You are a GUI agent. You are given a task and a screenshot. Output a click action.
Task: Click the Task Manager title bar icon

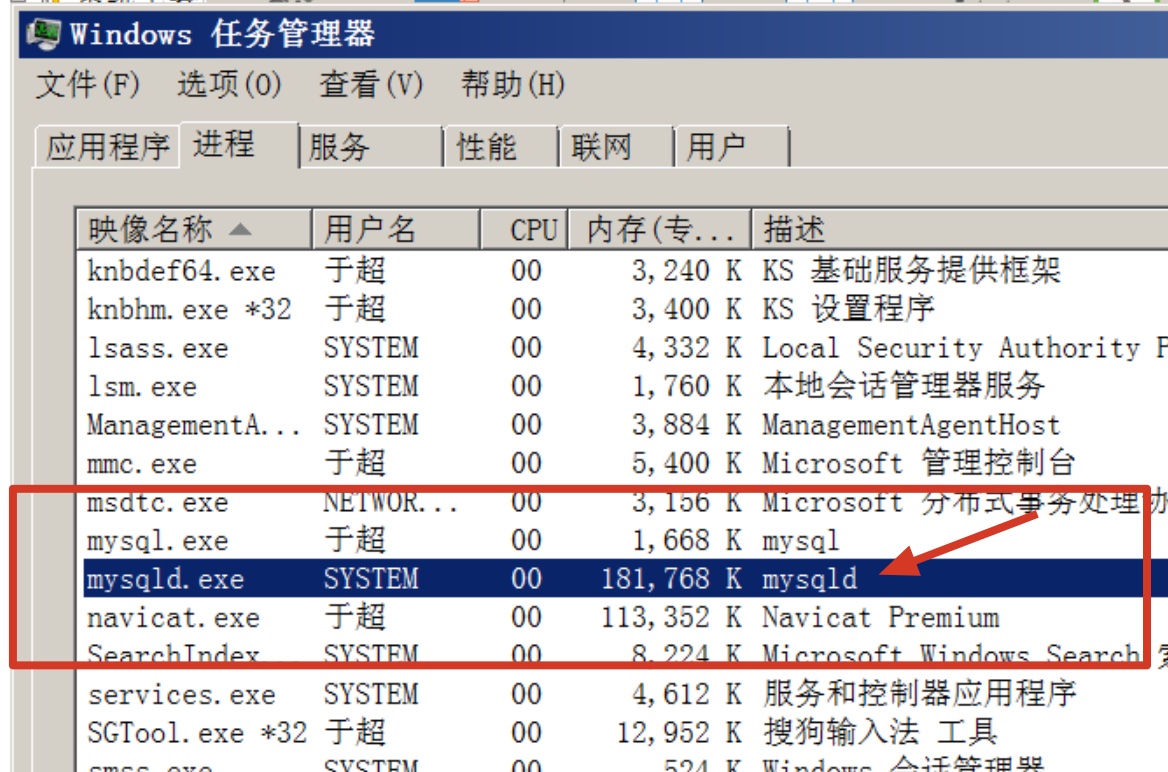point(44,34)
